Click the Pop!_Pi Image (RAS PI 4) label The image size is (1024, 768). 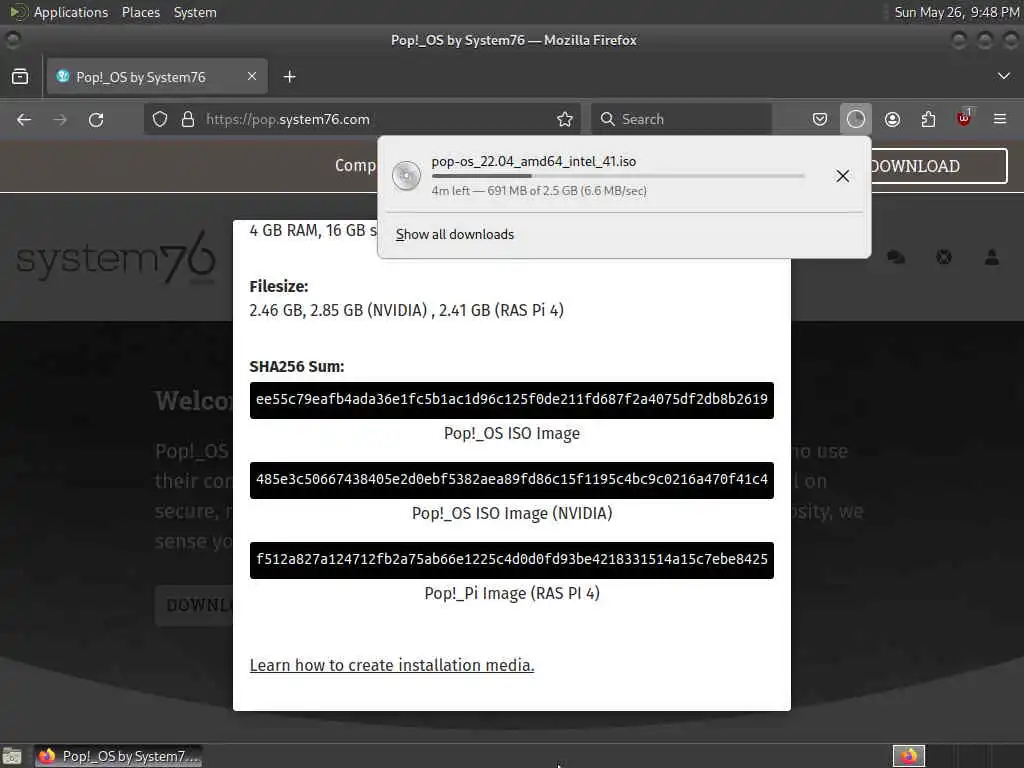pos(511,593)
